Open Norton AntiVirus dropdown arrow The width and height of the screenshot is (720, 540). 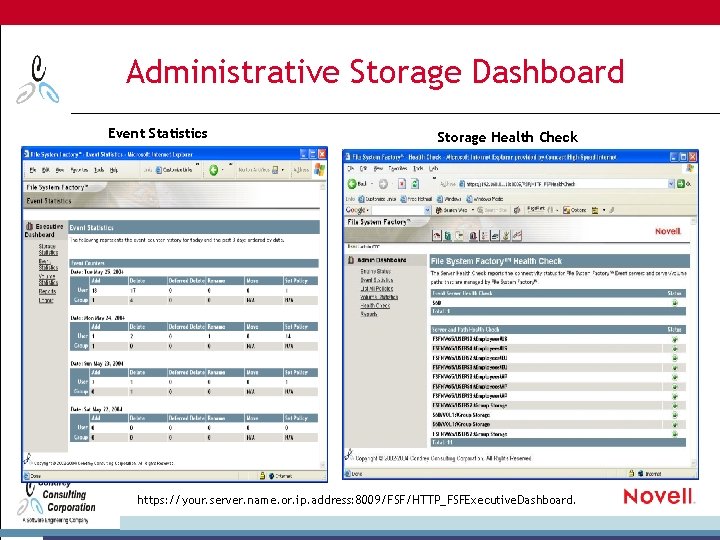pos(283,170)
